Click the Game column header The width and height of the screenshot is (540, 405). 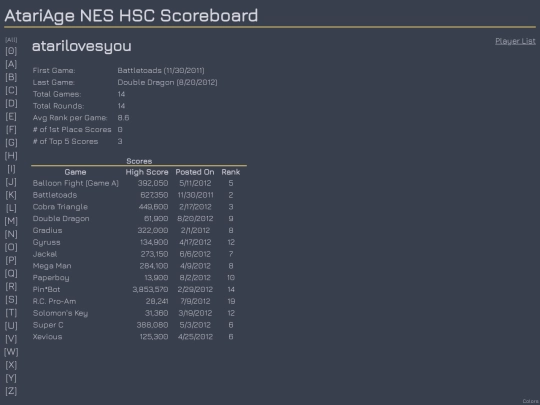[75, 172]
